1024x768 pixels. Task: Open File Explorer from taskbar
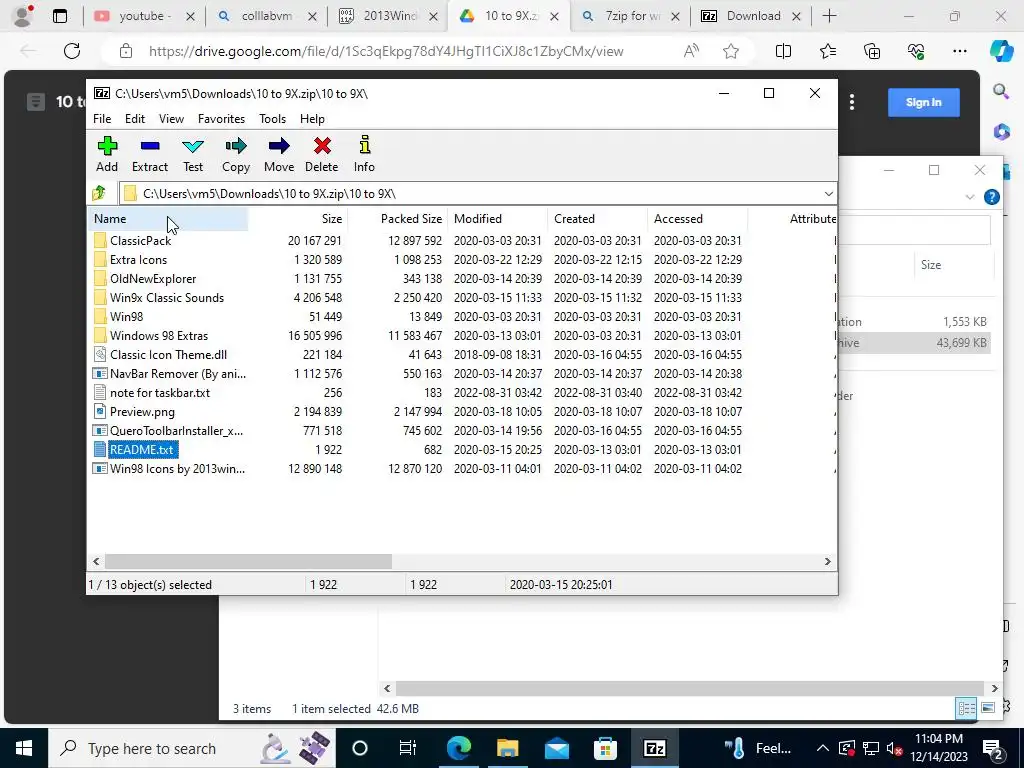[x=507, y=748]
